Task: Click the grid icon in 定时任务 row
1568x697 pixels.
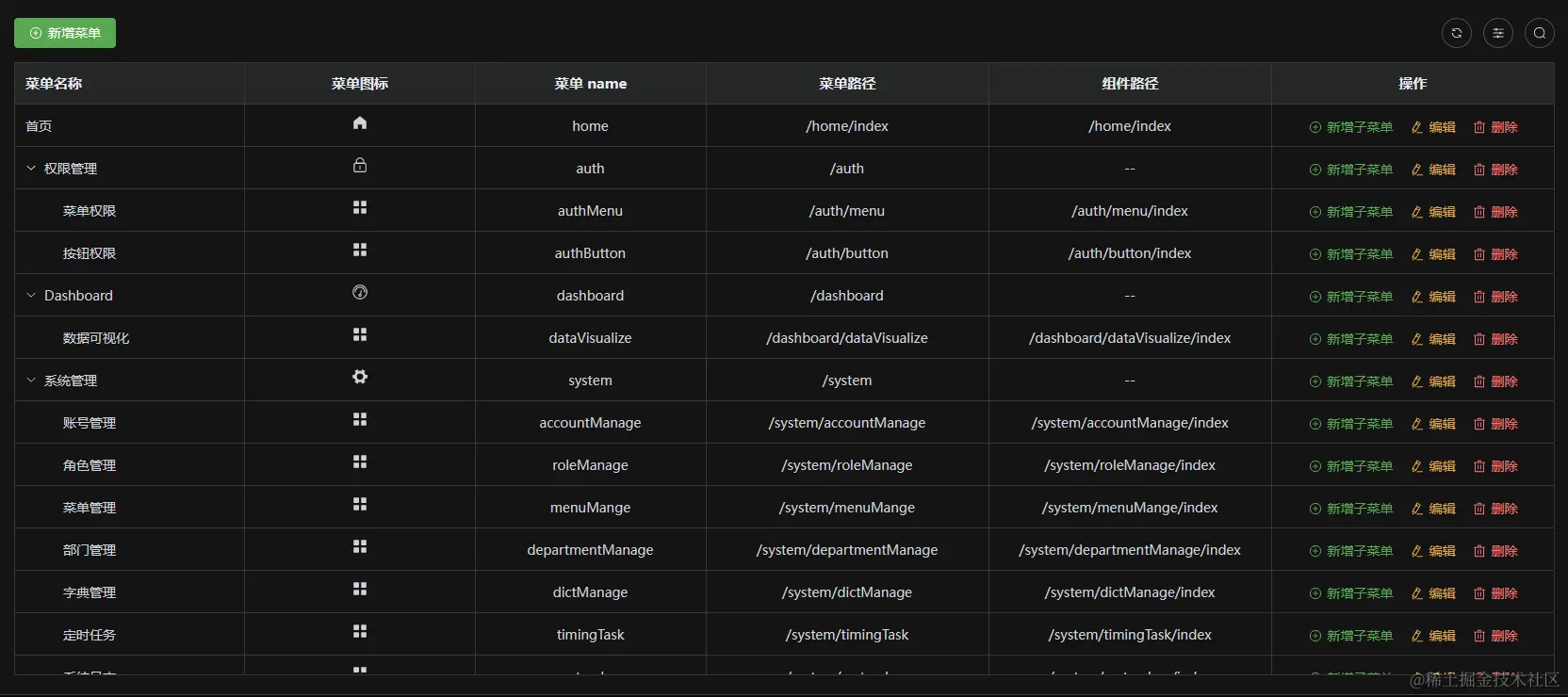Action: (x=360, y=632)
